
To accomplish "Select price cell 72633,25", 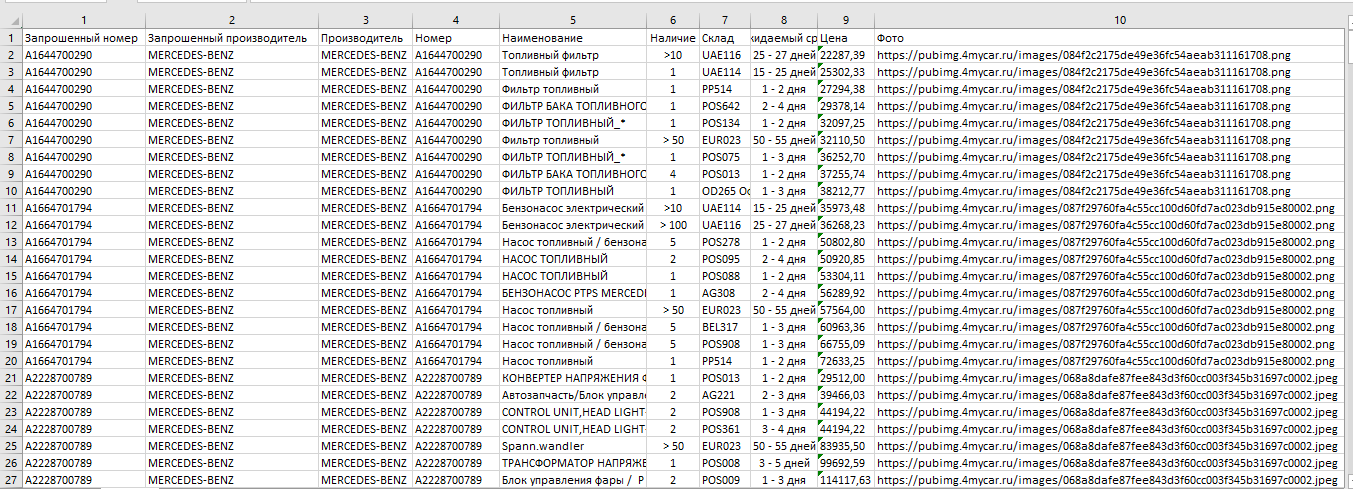I will coord(846,361).
